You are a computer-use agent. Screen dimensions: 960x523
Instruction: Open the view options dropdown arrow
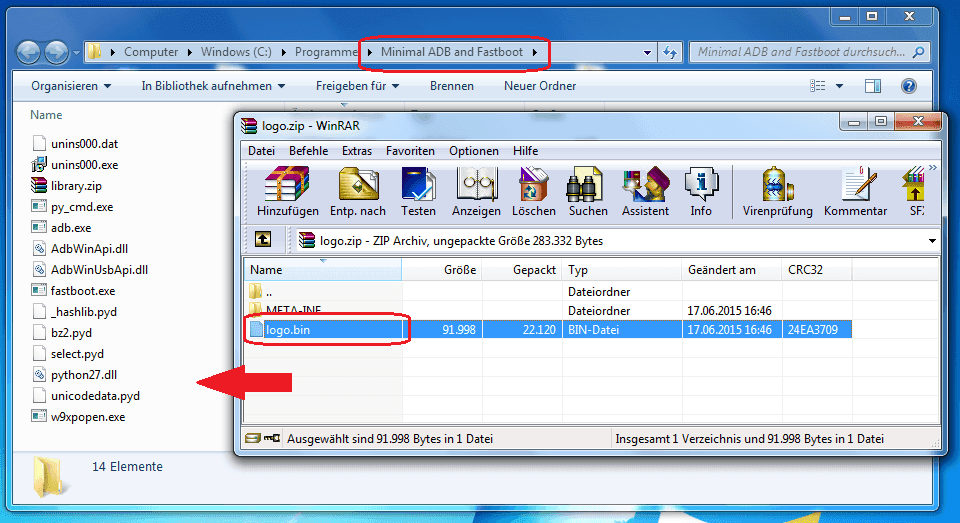pos(839,86)
